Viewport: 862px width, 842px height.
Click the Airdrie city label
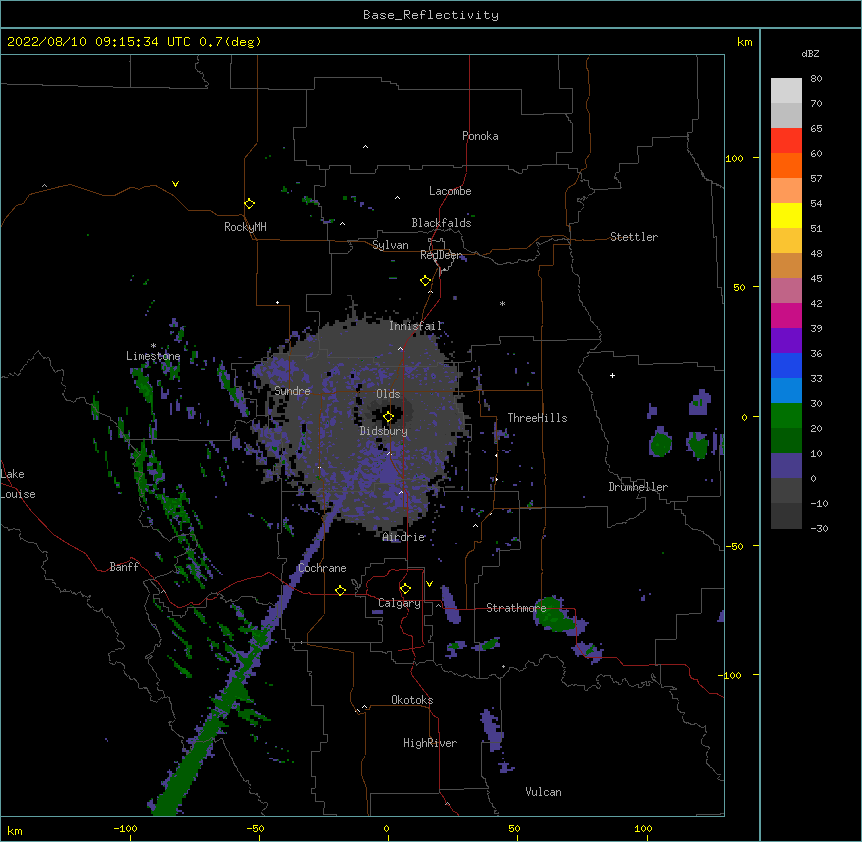(404, 537)
